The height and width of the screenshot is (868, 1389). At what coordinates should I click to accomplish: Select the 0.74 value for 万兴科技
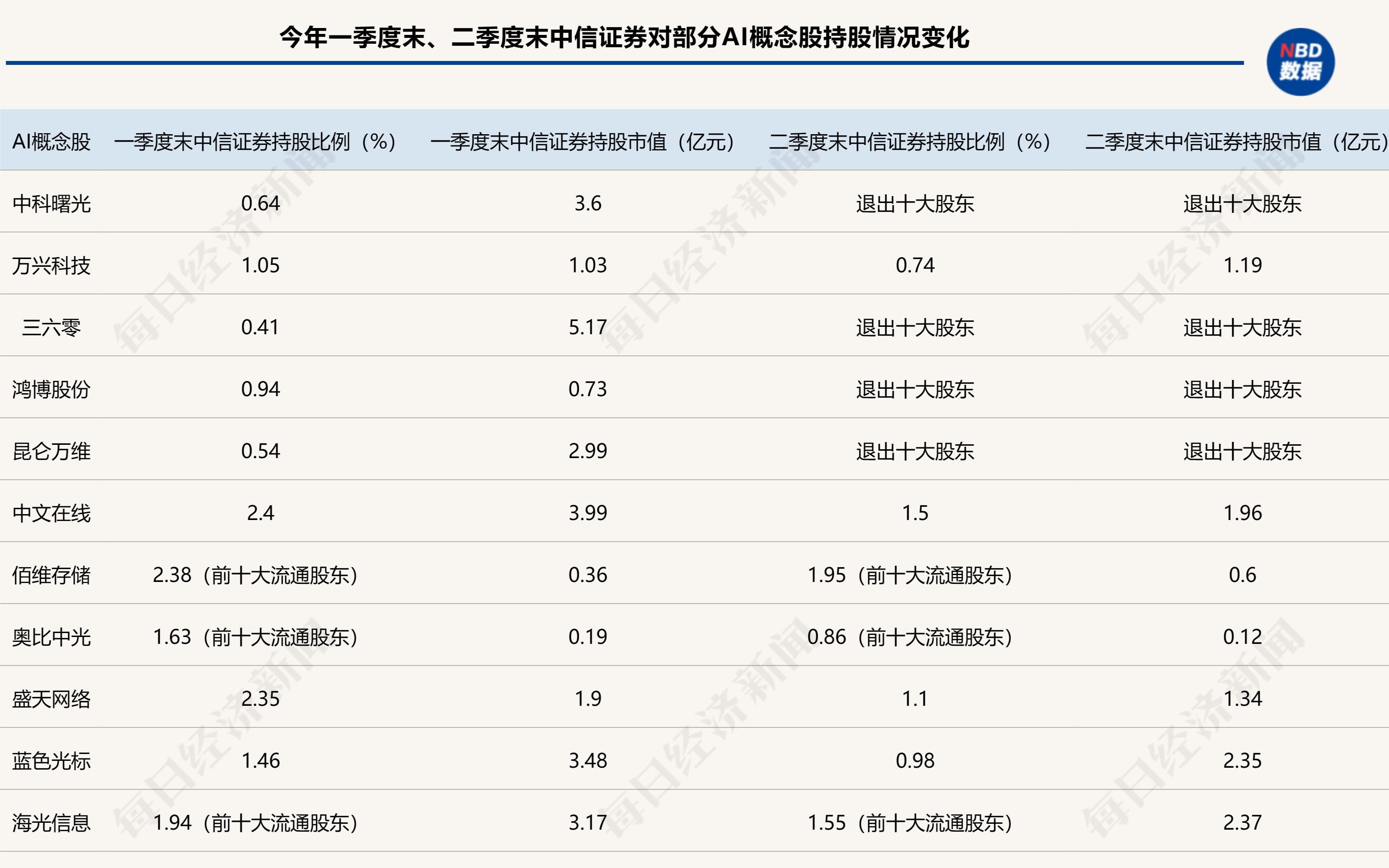coord(916,265)
